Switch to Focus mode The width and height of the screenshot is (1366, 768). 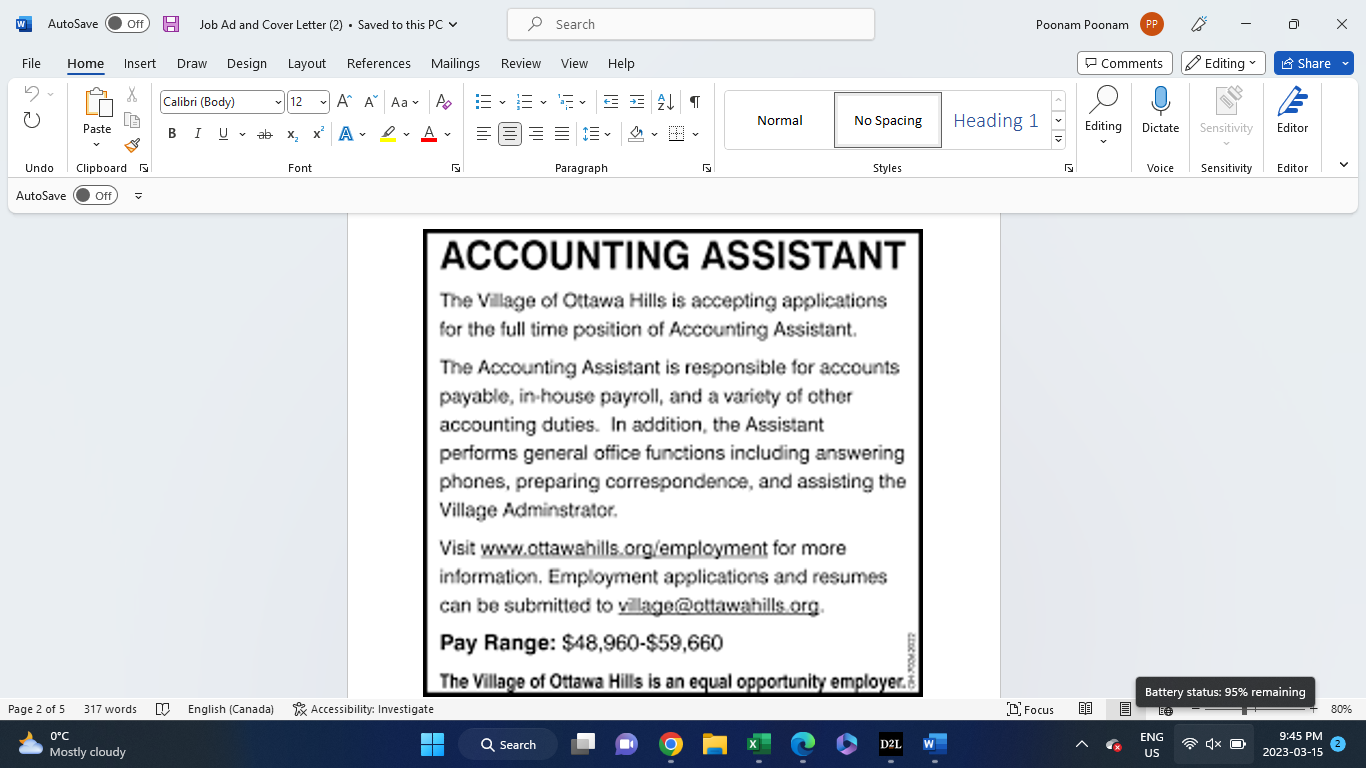(x=1031, y=709)
